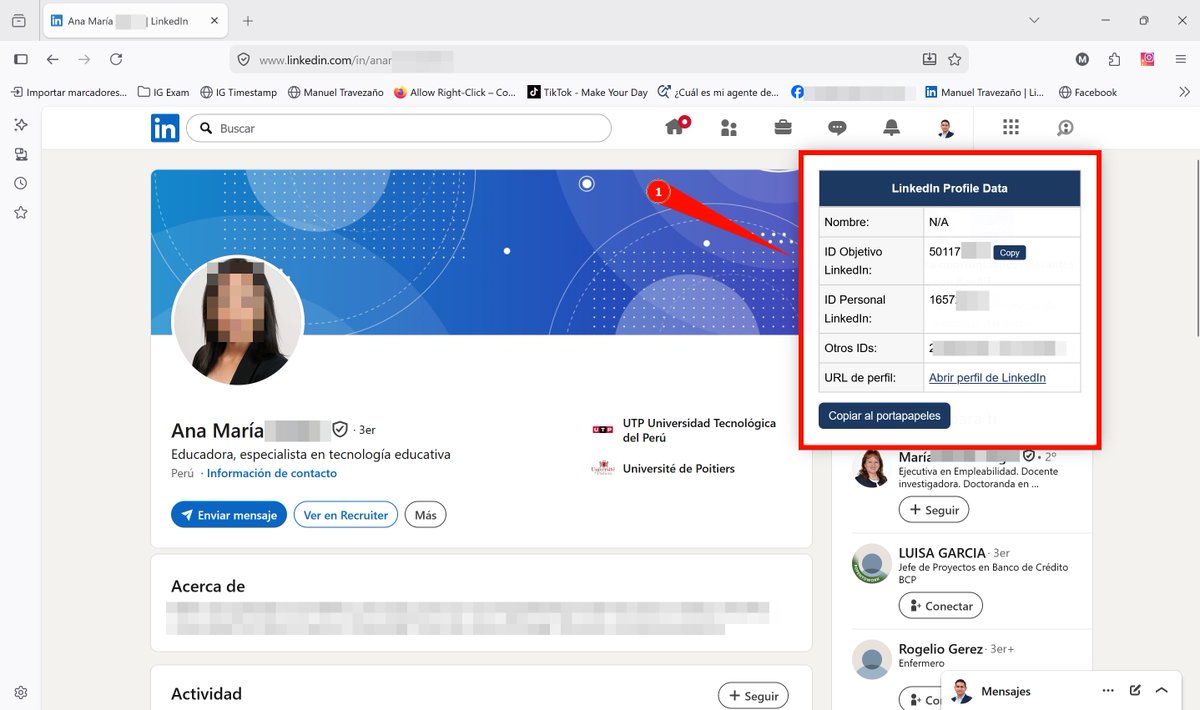Expand the Mensajes panel chevron

1162,690
